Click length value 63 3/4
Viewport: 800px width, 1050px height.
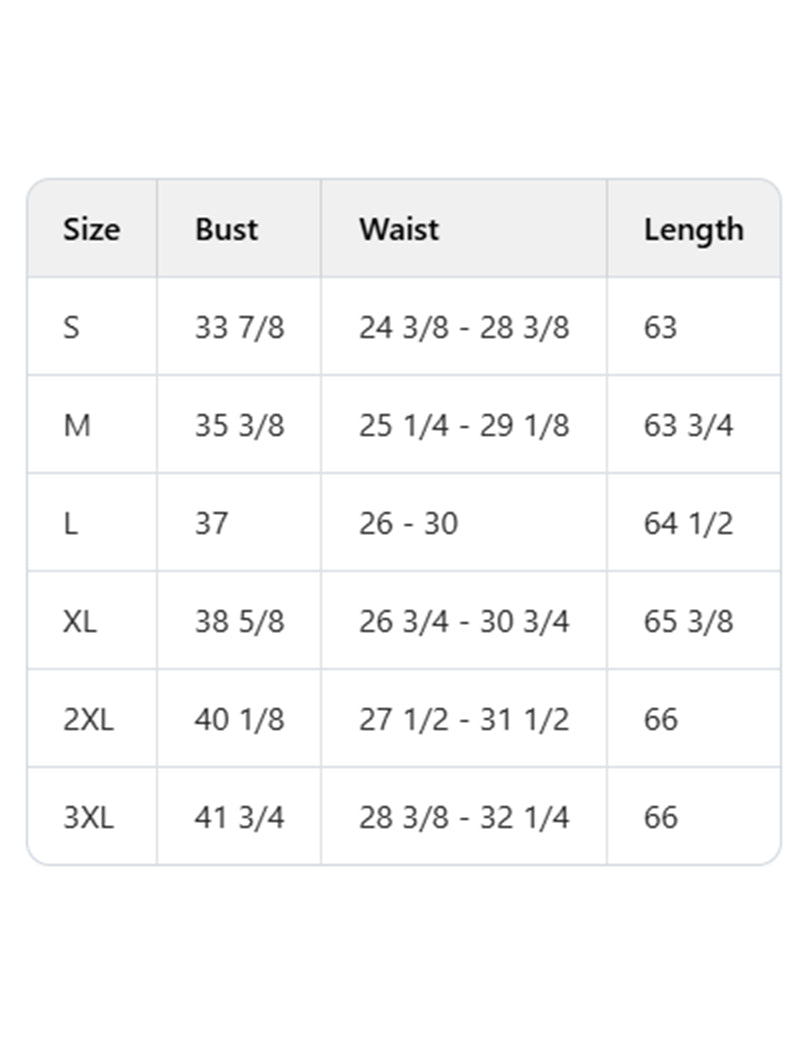pyautogui.click(x=688, y=425)
